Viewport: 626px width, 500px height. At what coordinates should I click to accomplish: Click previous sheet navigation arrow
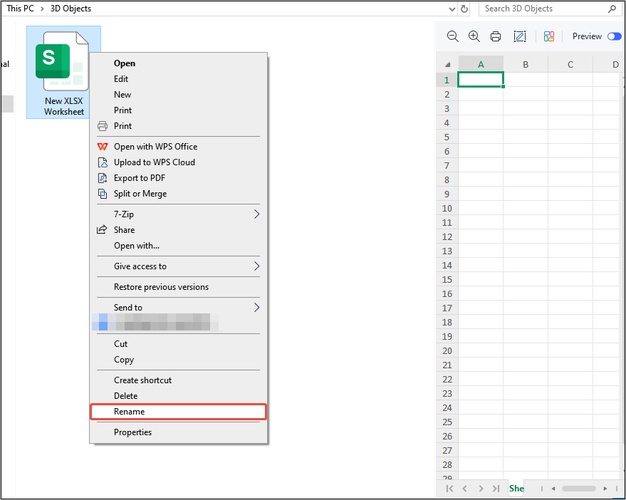tap(465, 488)
